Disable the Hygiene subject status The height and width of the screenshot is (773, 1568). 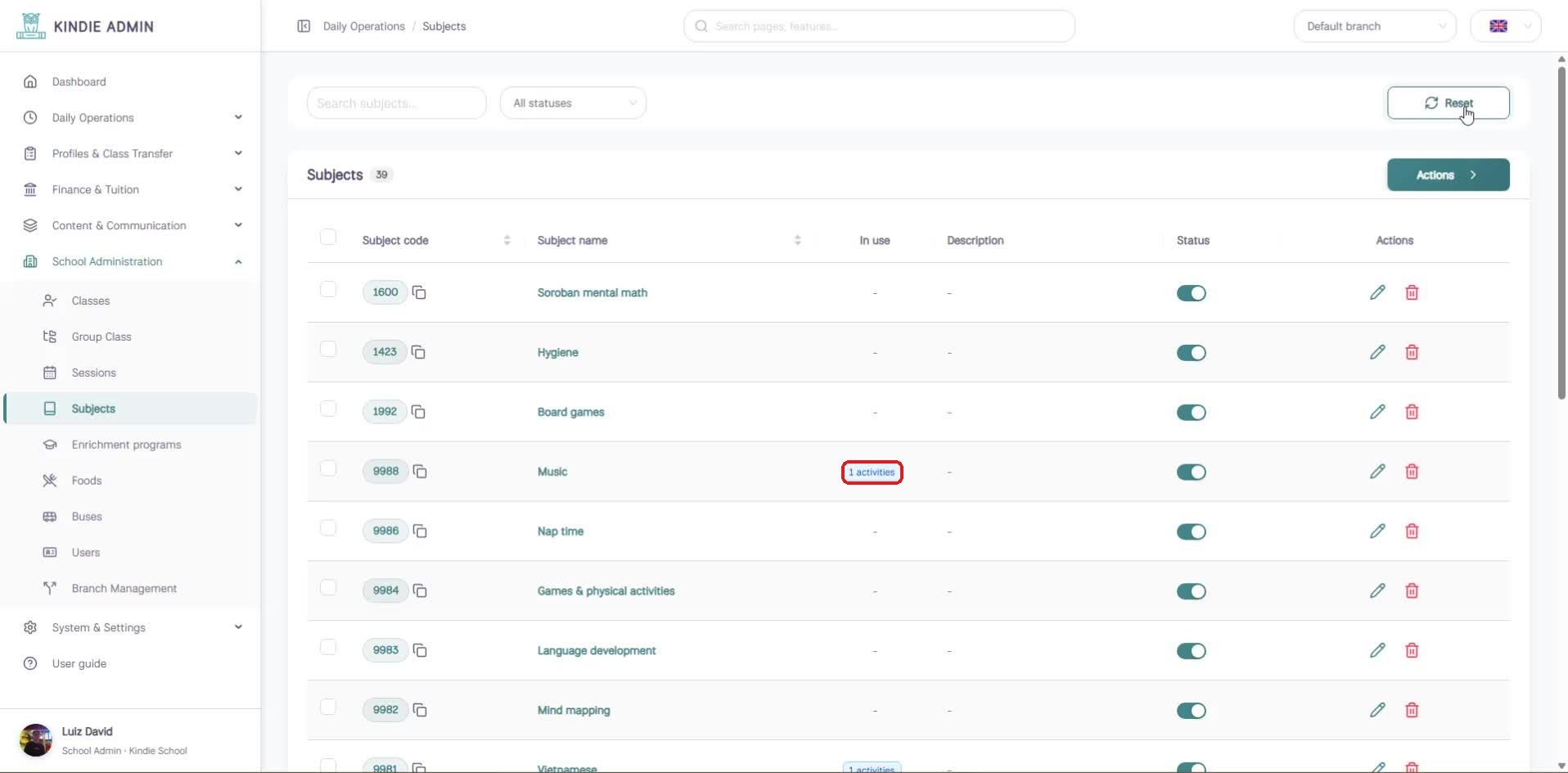point(1191,353)
